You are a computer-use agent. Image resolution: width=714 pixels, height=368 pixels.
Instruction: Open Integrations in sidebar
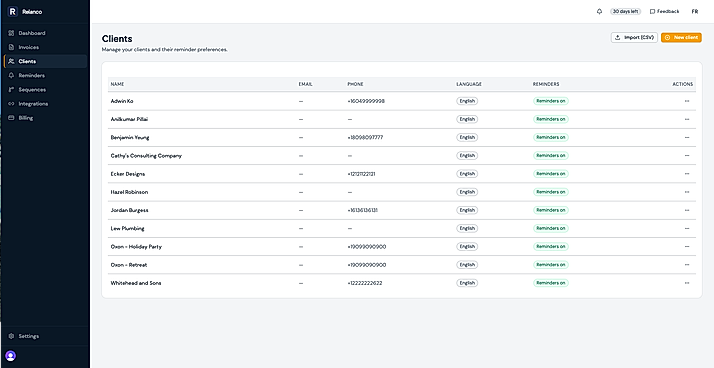pos(45,104)
